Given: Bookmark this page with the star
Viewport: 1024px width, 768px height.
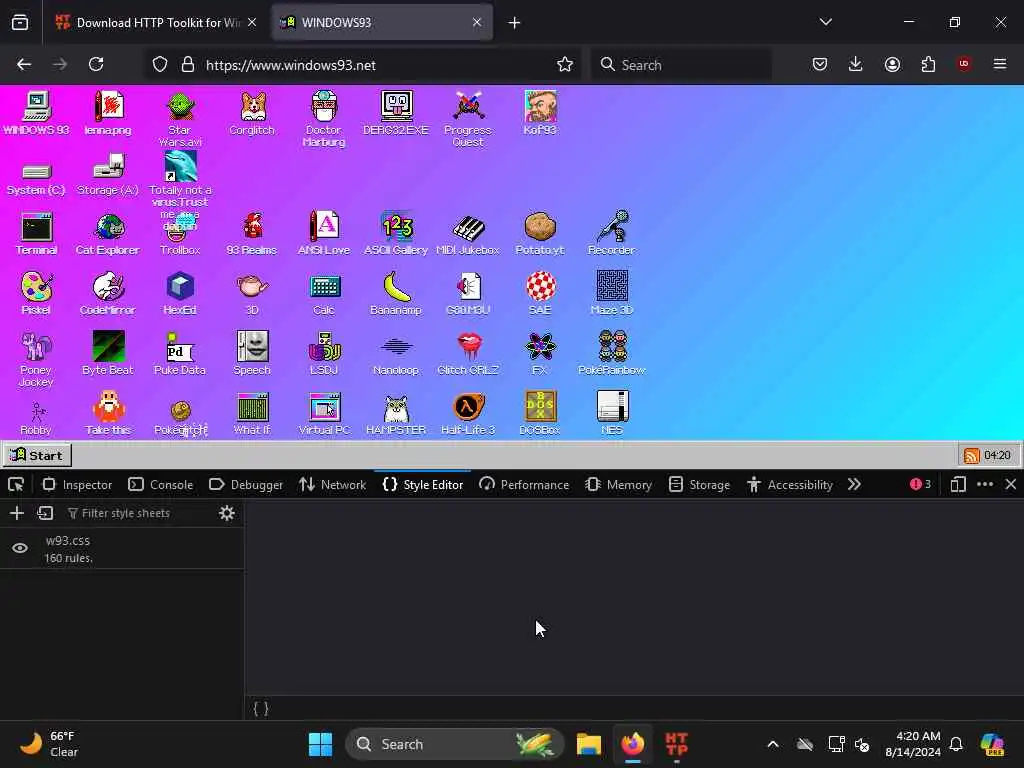Looking at the screenshot, I should [x=565, y=64].
